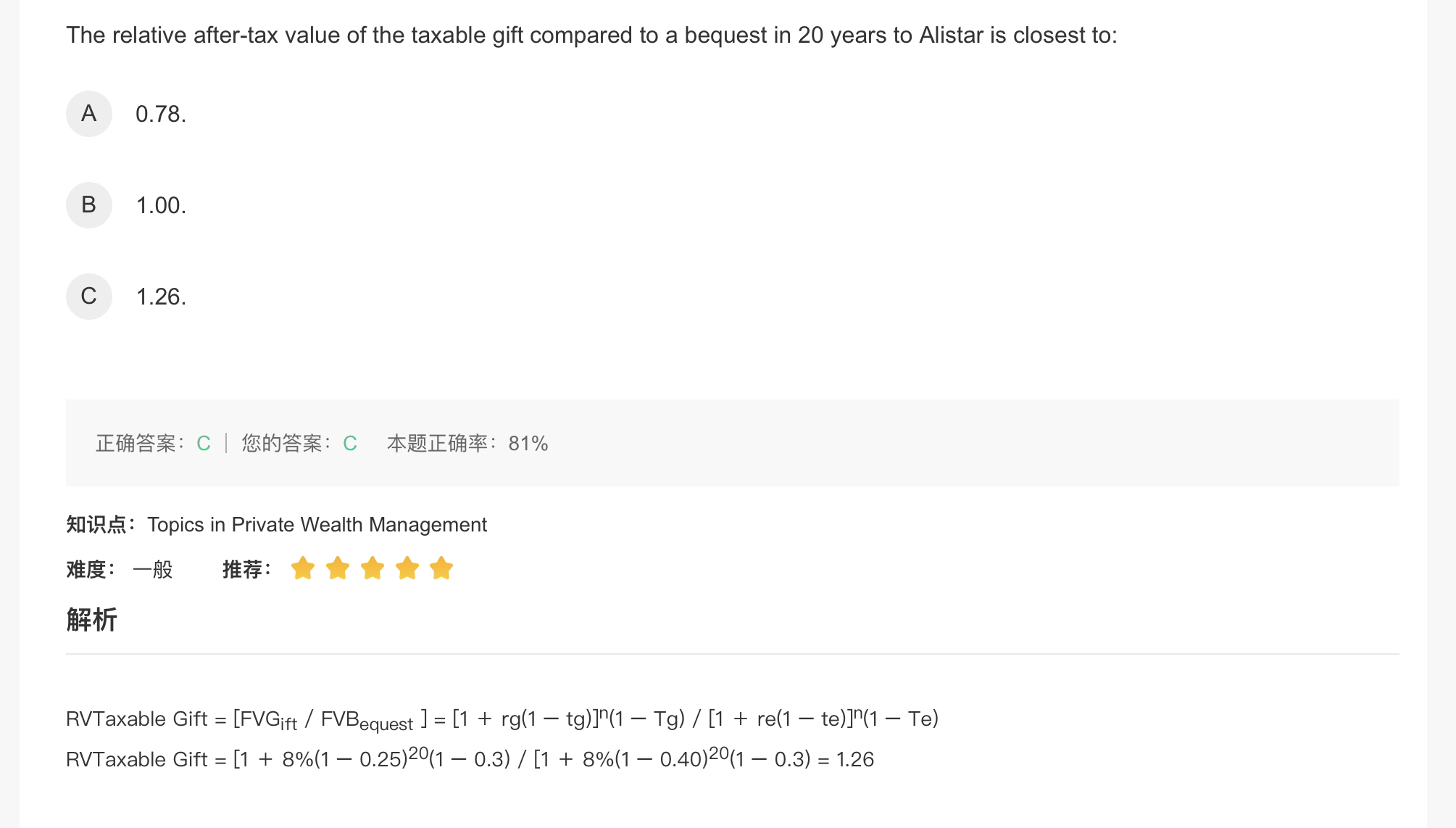Click the 1.00 answer text

[x=161, y=206]
